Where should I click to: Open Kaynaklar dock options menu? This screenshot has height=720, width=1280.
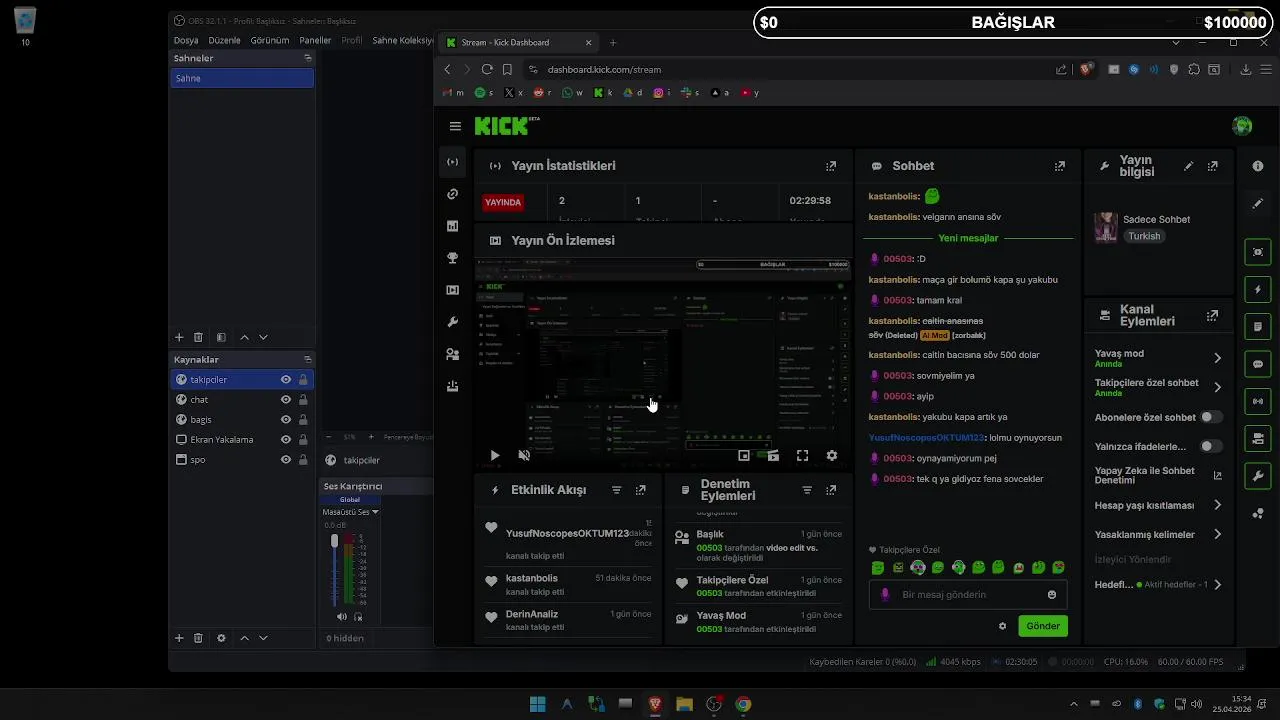pos(308,359)
